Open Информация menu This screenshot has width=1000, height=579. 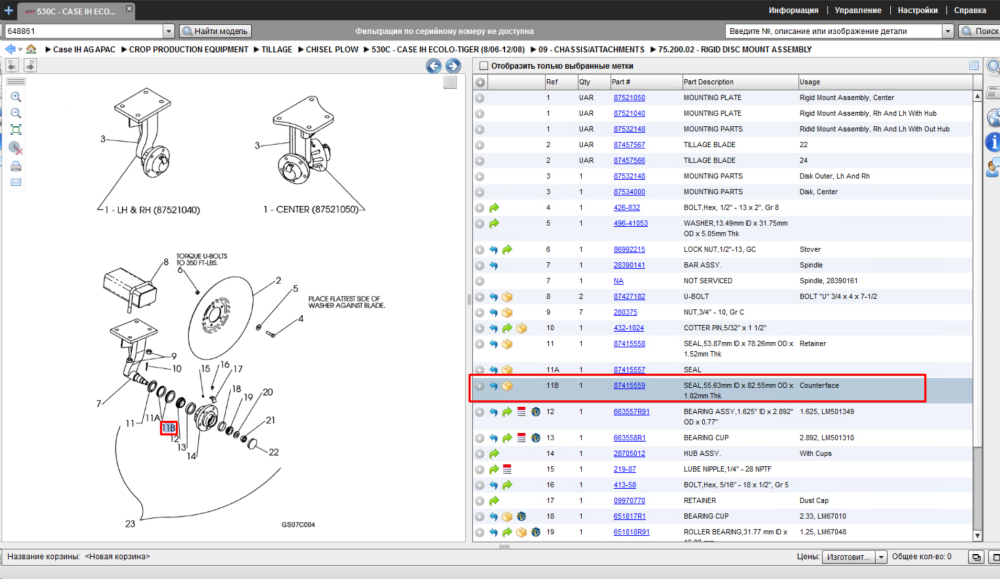(x=793, y=10)
